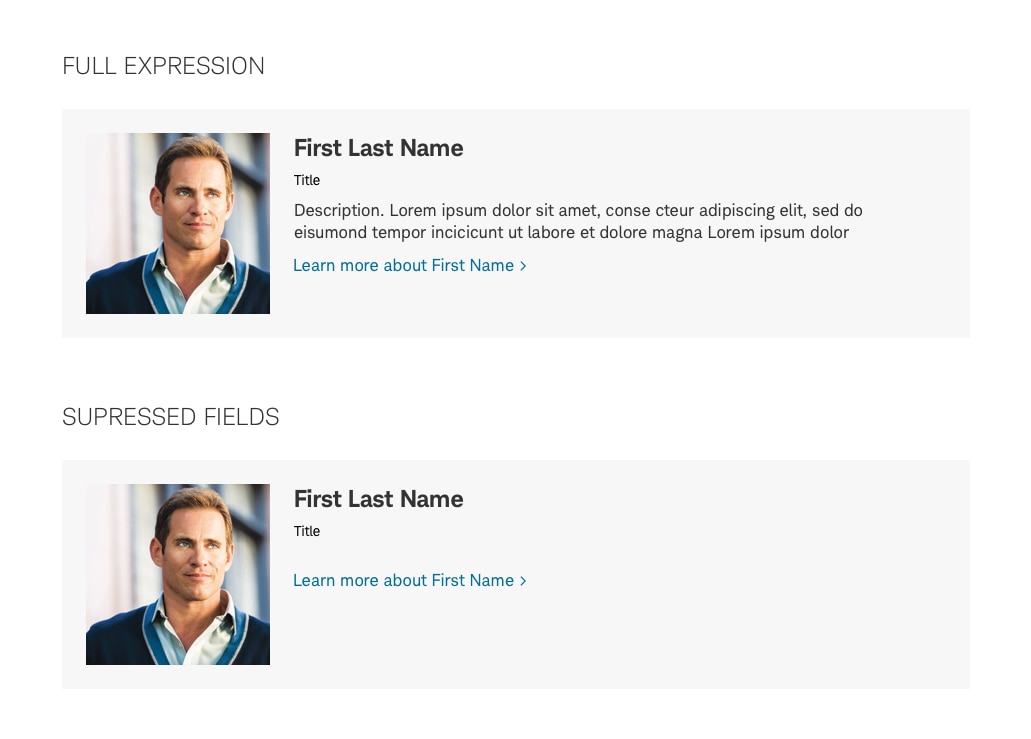Select the First Last Name heading in the Full Expression card
1031x739 pixels.
tap(378, 148)
